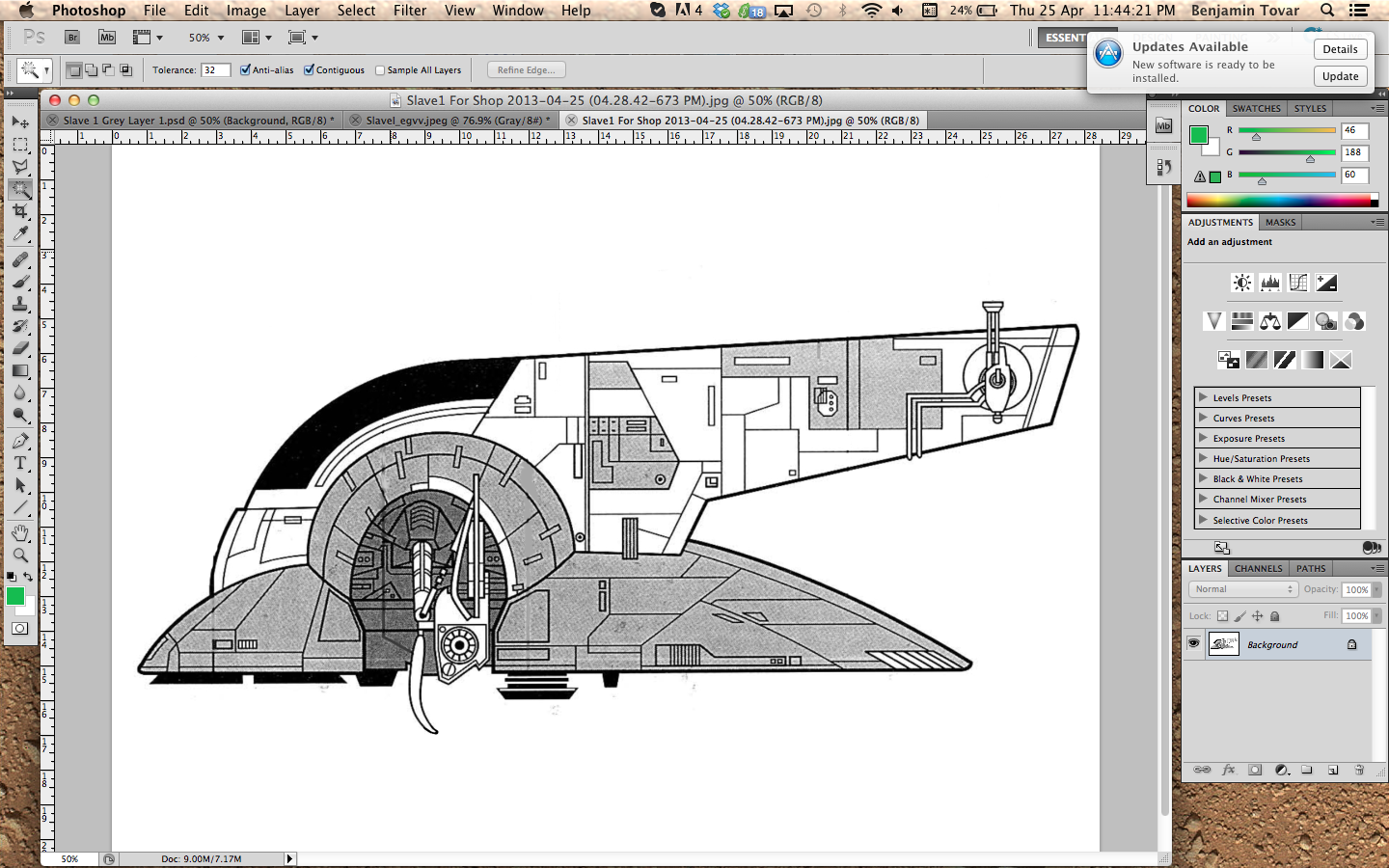Expand Channel Mixer Presets
This screenshot has height=868, width=1389.
[x=1203, y=498]
